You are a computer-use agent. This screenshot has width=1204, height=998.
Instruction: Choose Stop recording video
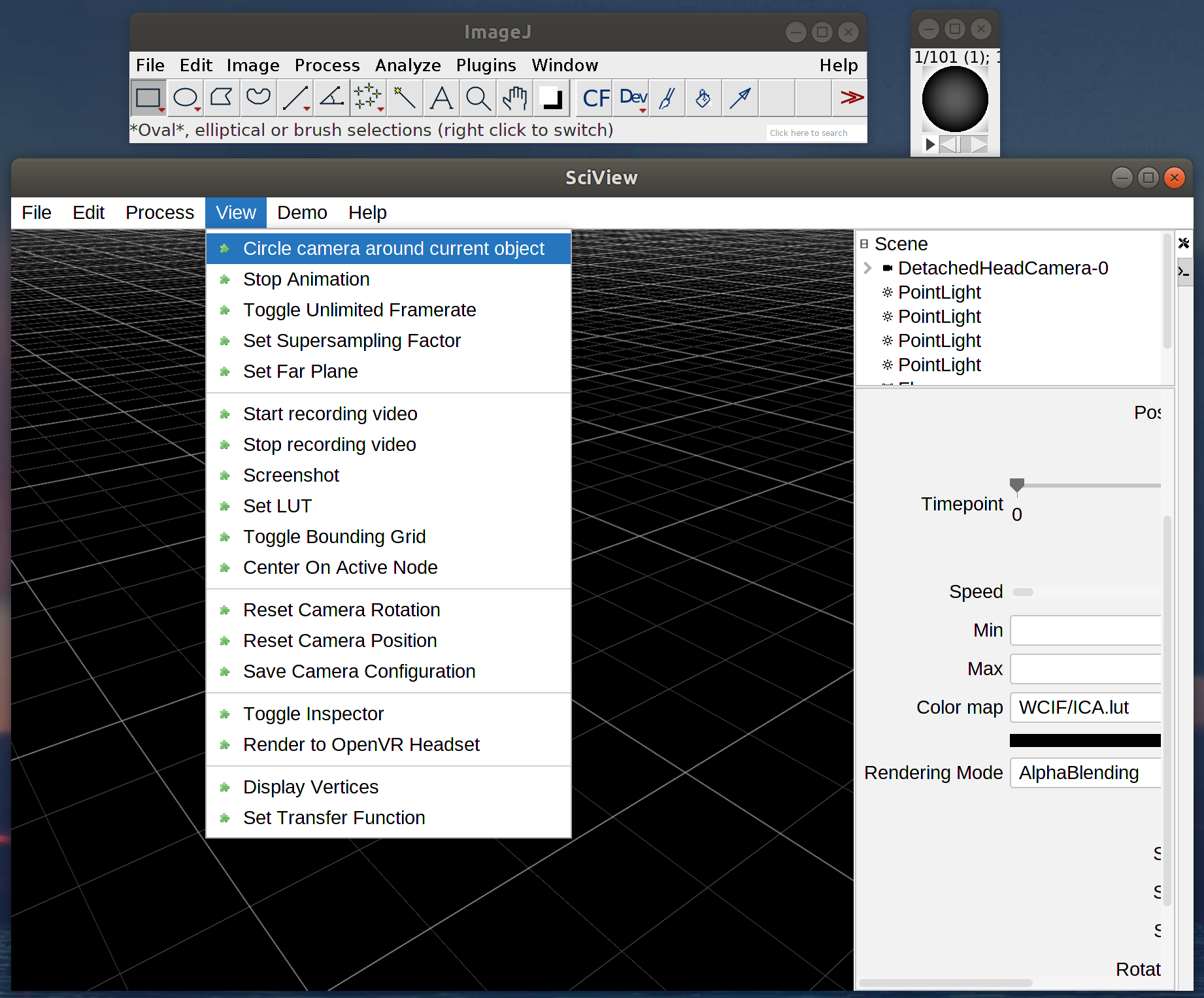coord(388,444)
